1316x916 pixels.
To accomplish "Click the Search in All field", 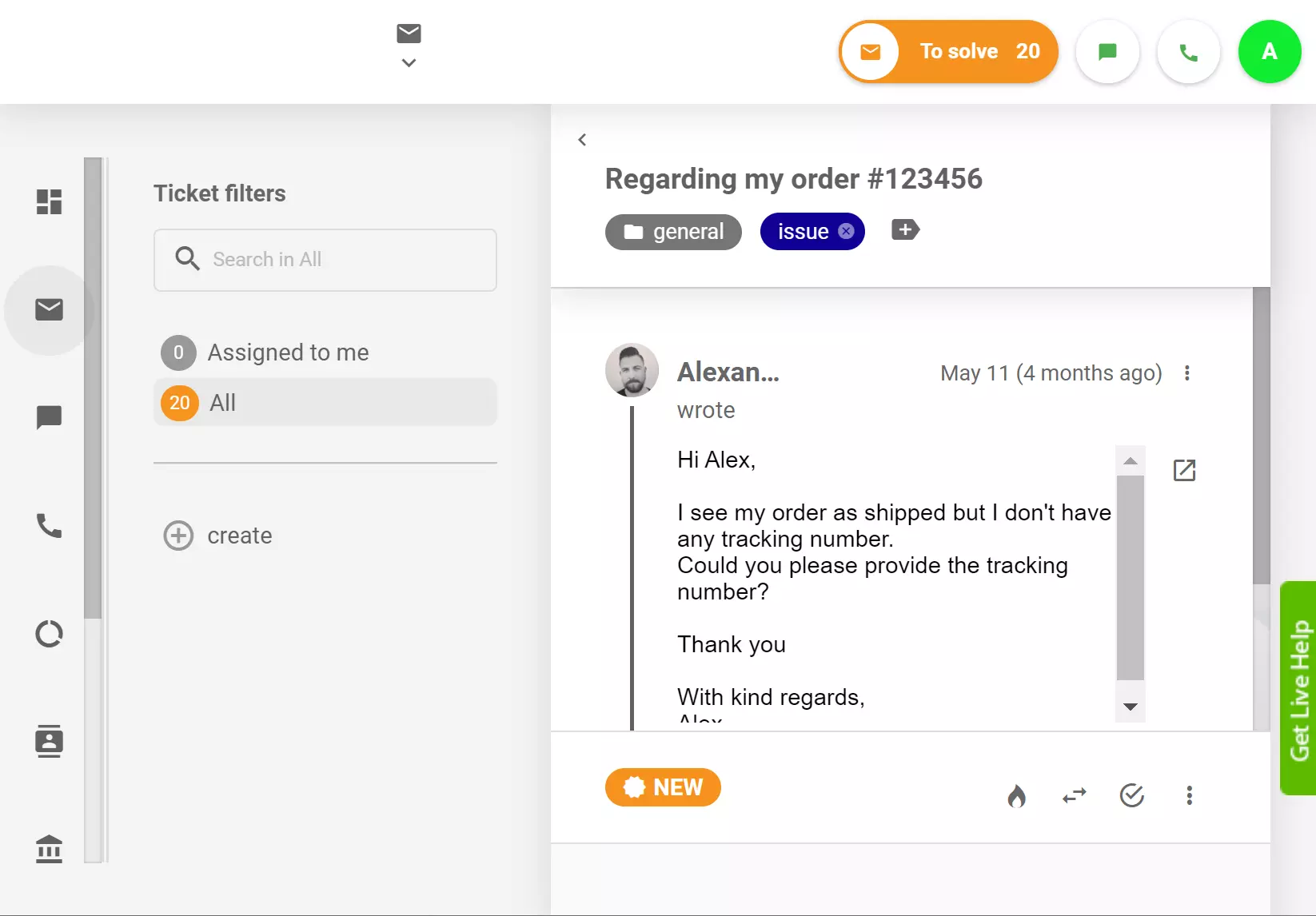I will (x=325, y=260).
